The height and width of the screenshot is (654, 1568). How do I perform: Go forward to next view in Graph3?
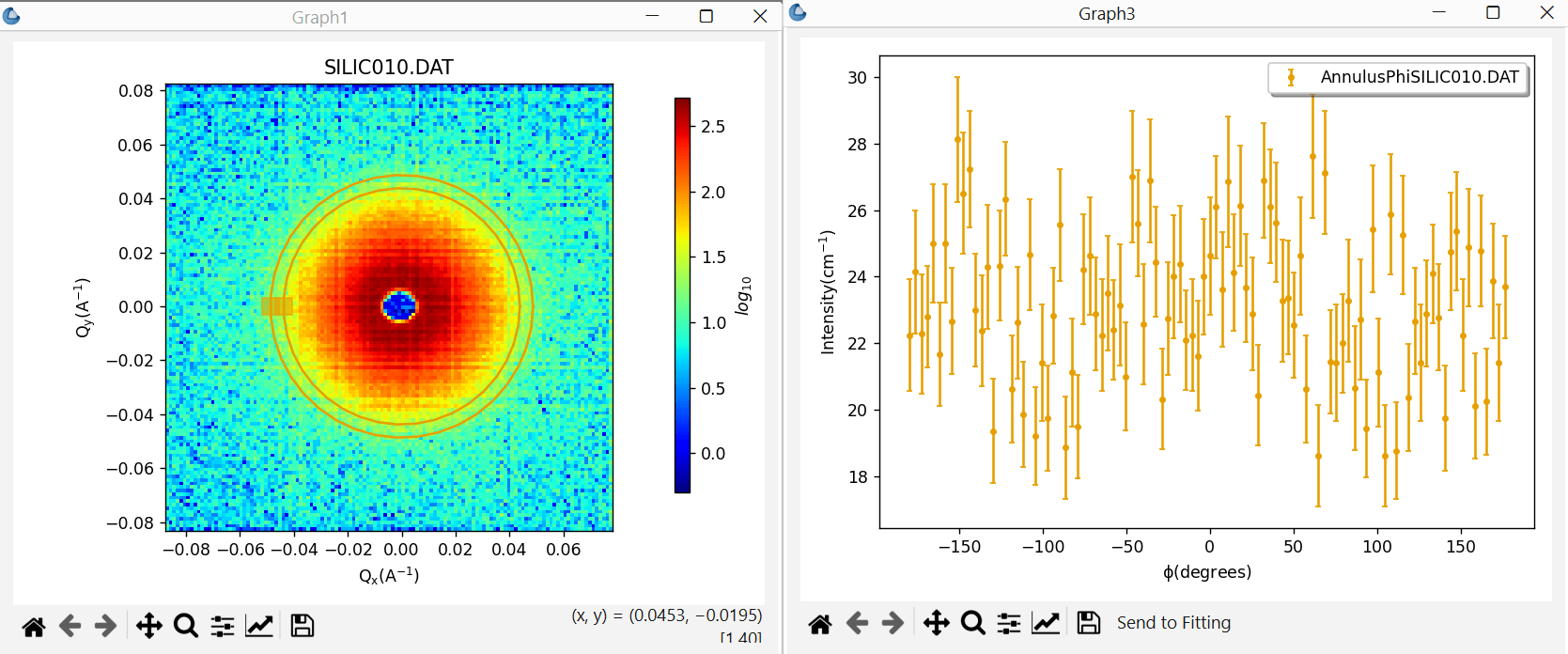click(x=893, y=623)
